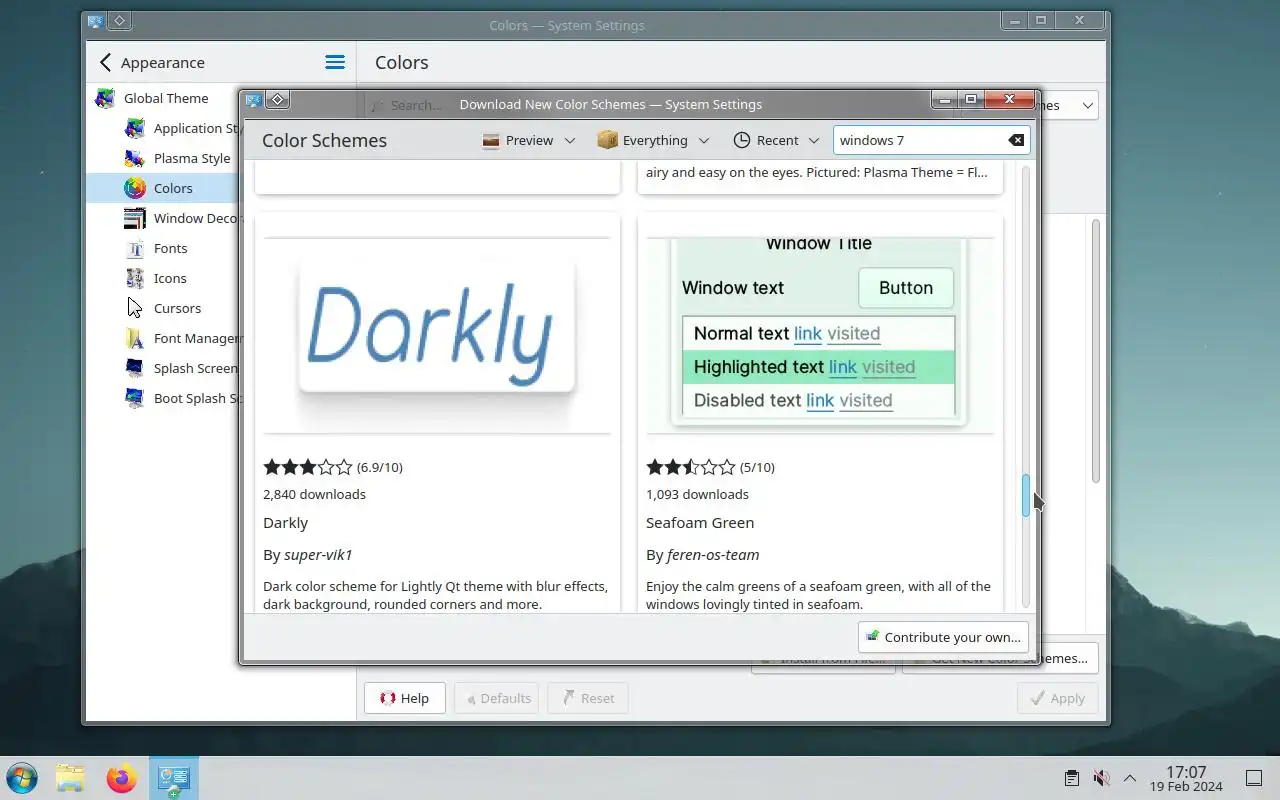Open Cursors settings icon
The width and height of the screenshot is (1280, 800).
pyautogui.click(x=135, y=308)
